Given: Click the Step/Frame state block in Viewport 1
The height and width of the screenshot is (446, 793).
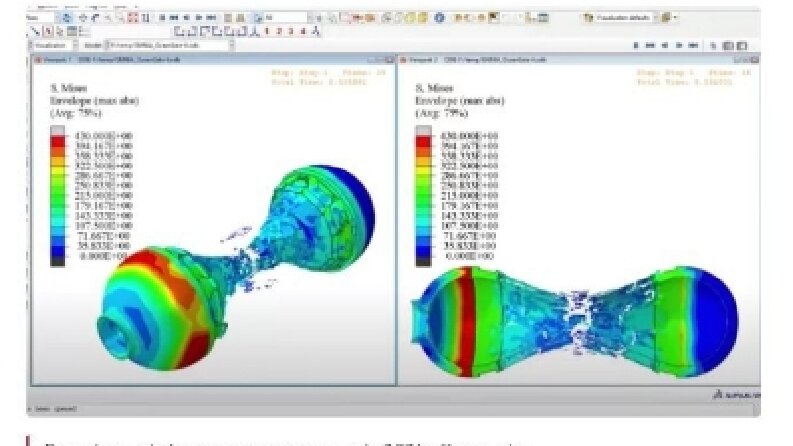Looking at the screenshot, I should [329, 77].
